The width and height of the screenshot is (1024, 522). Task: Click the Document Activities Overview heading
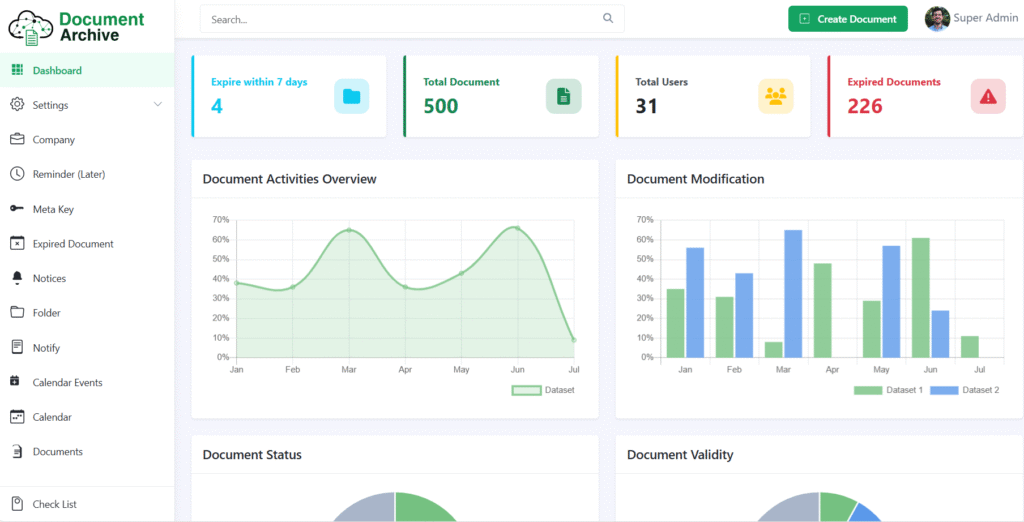289,179
